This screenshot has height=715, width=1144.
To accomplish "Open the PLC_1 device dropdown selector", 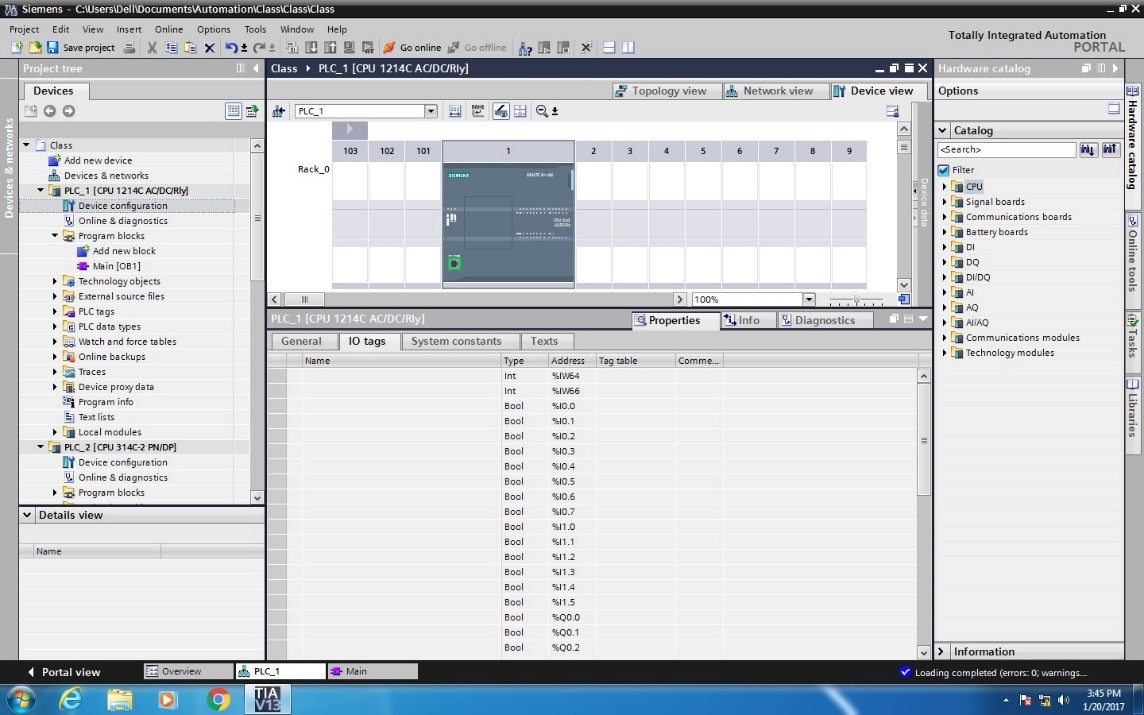I will pos(431,111).
